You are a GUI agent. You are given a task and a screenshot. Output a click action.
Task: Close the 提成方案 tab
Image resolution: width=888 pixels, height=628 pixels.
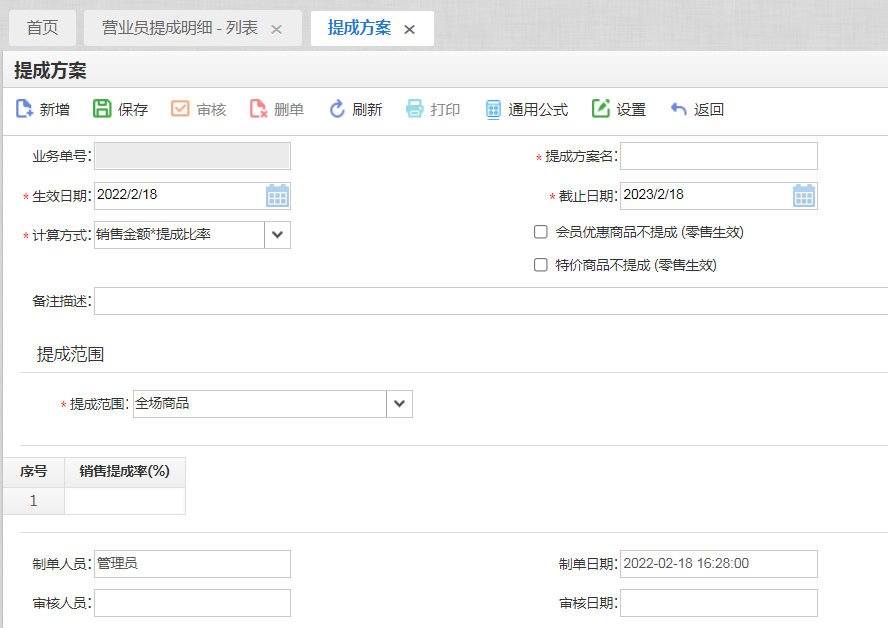pos(409,30)
